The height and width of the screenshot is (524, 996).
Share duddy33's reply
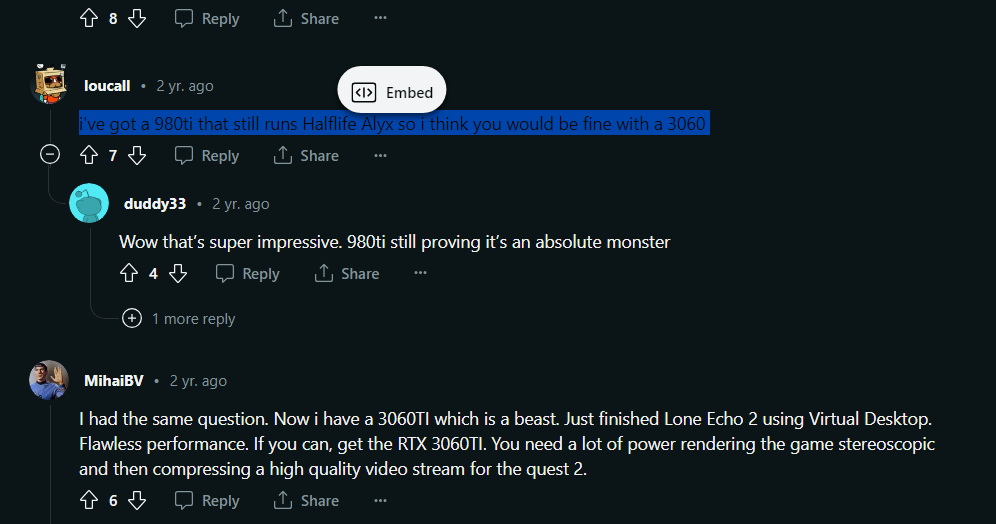tap(346, 273)
